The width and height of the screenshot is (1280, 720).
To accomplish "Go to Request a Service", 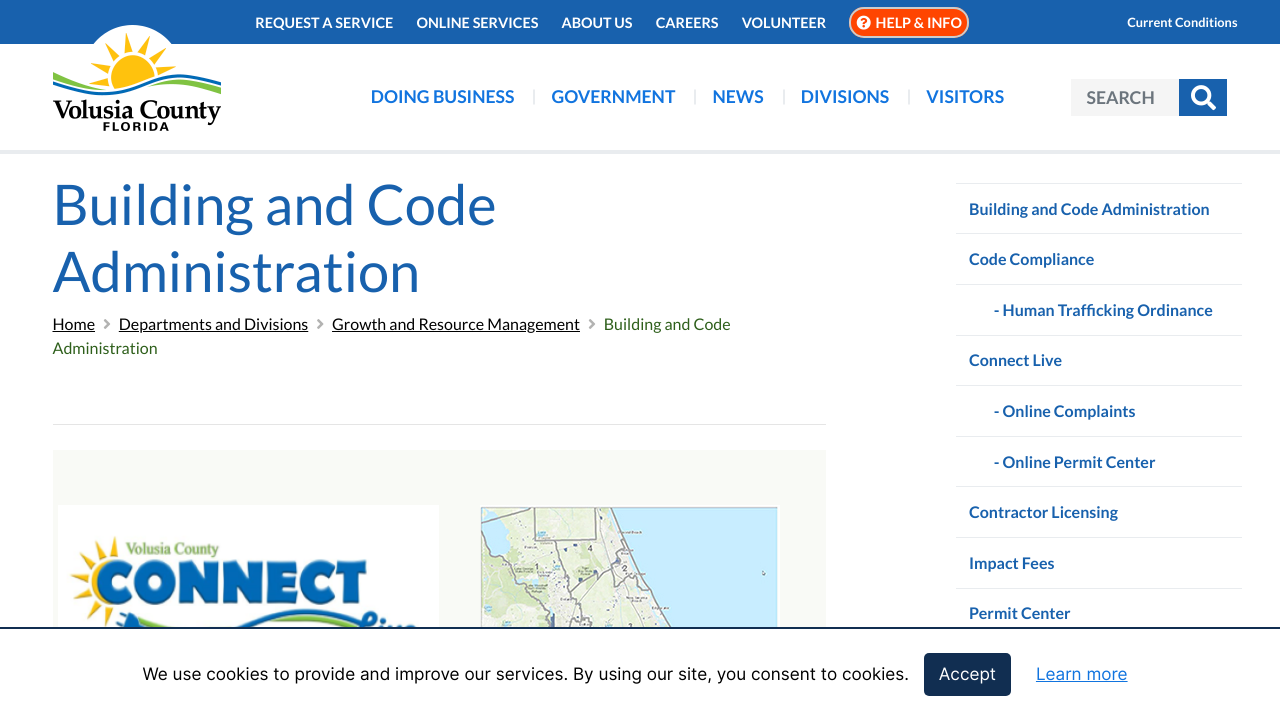I will tap(324, 22).
